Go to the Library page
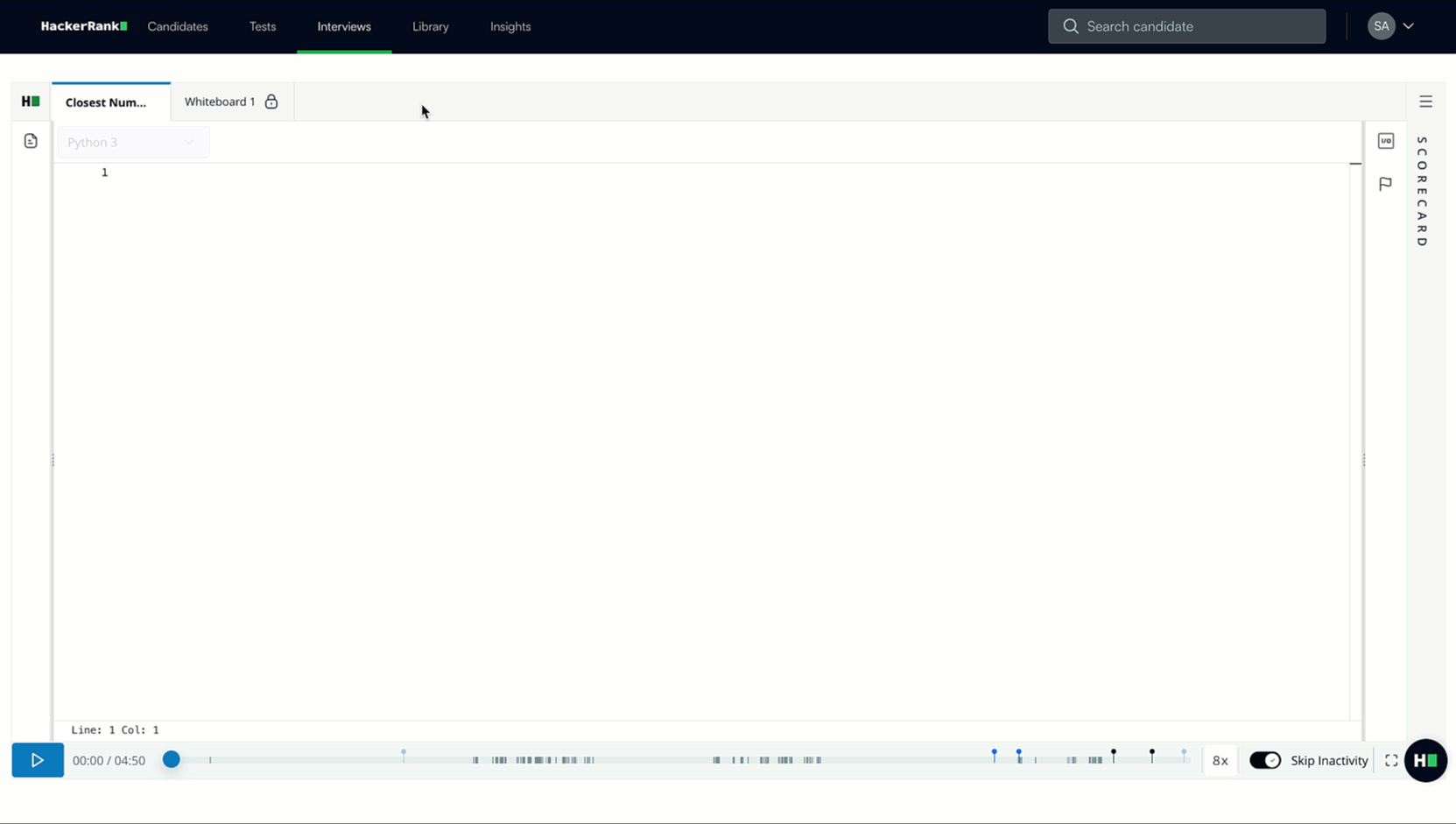This screenshot has height=824, width=1456. click(430, 26)
